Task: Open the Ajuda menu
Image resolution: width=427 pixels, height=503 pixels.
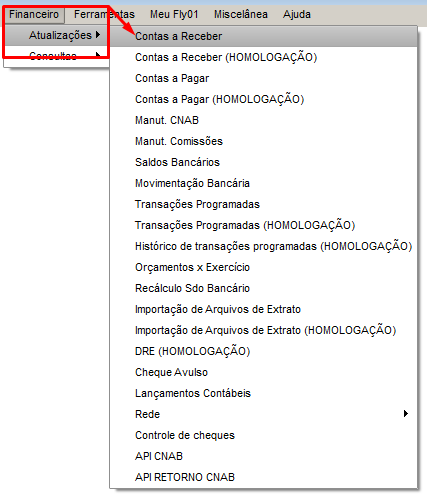Action: tap(297, 15)
